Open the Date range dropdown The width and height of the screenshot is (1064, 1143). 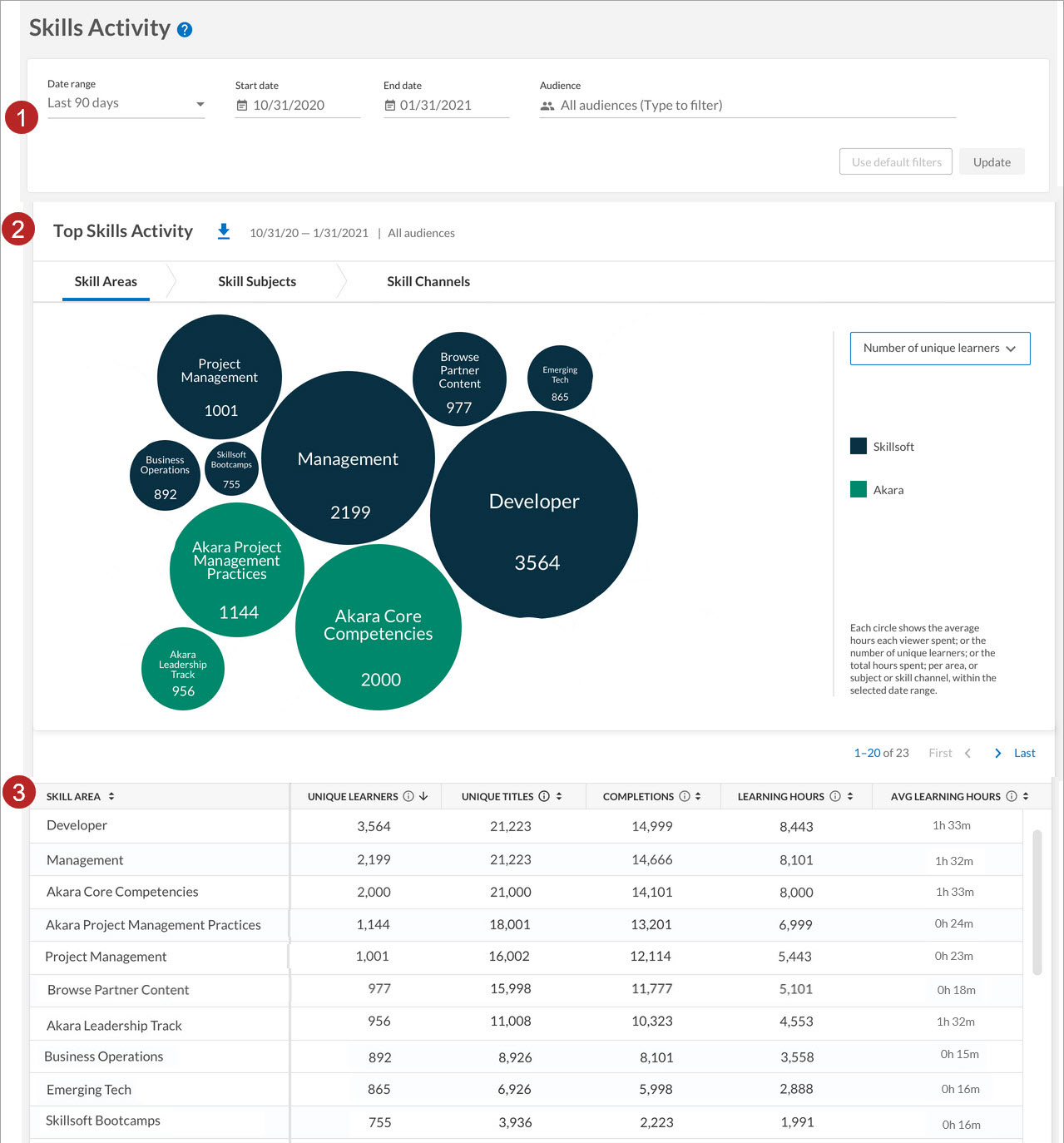(x=126, y=104)
